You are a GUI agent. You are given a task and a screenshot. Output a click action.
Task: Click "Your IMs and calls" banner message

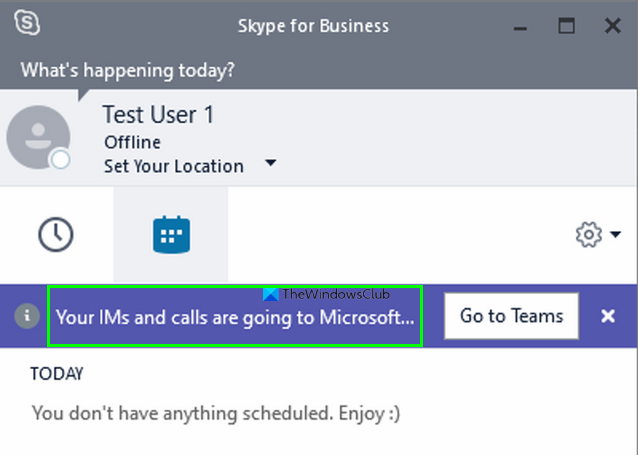(235, 317)
